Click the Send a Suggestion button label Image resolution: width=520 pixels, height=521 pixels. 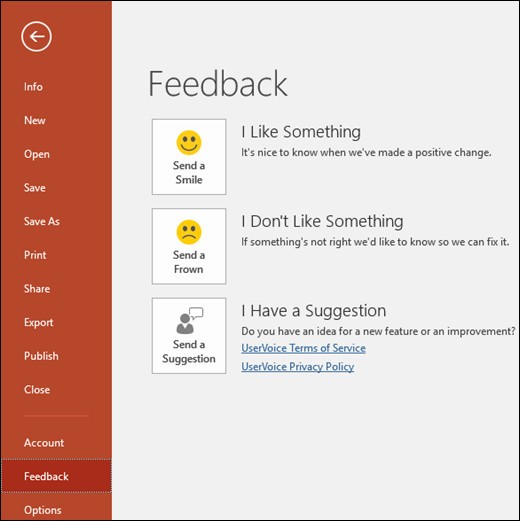point(189,352)
